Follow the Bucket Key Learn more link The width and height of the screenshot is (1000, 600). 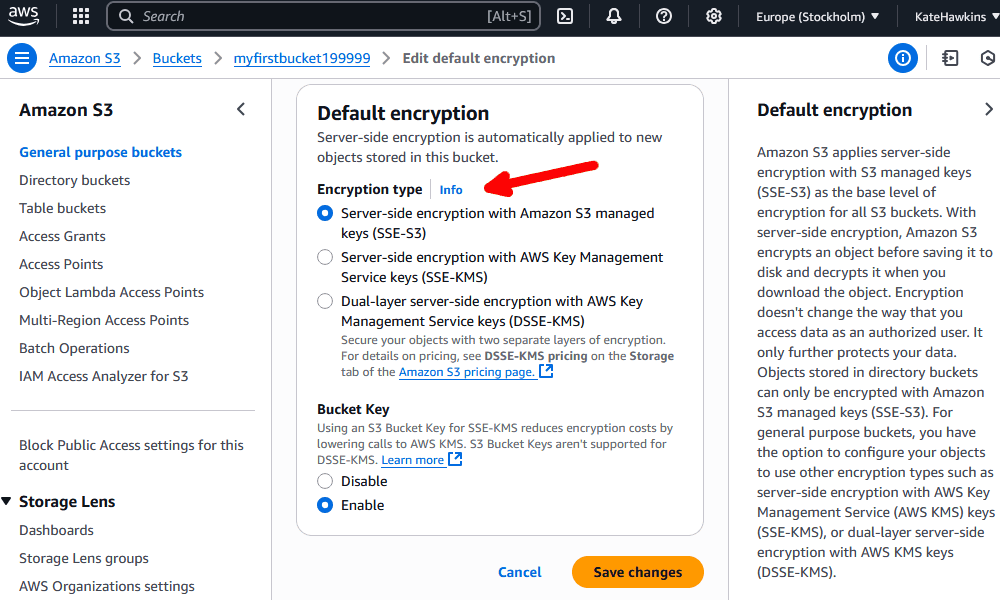tap(413, 460)
